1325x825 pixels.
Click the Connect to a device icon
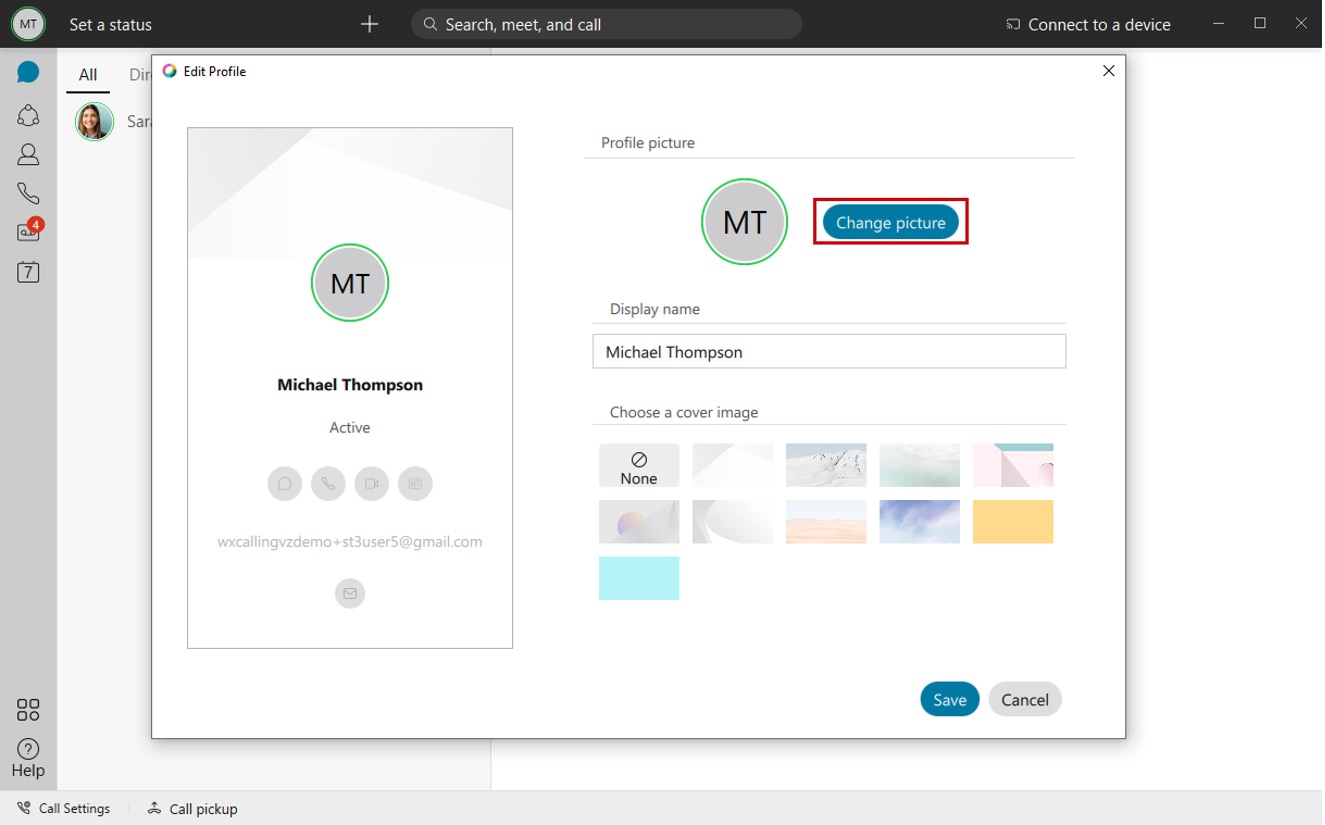(1012, 24)
